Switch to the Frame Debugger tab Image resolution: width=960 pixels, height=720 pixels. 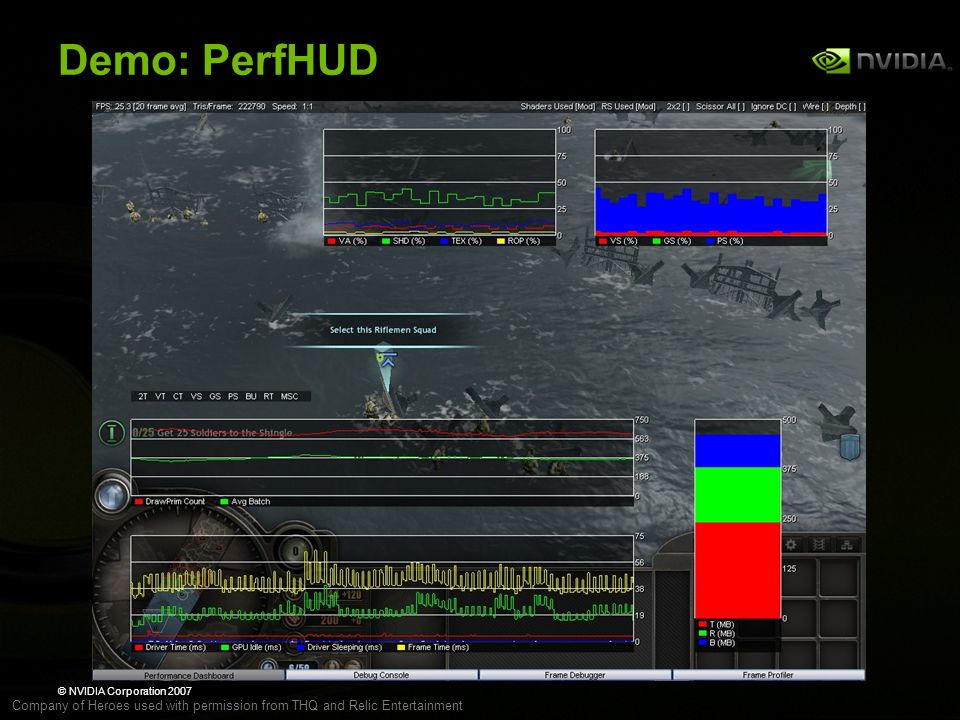click(575, 675)
